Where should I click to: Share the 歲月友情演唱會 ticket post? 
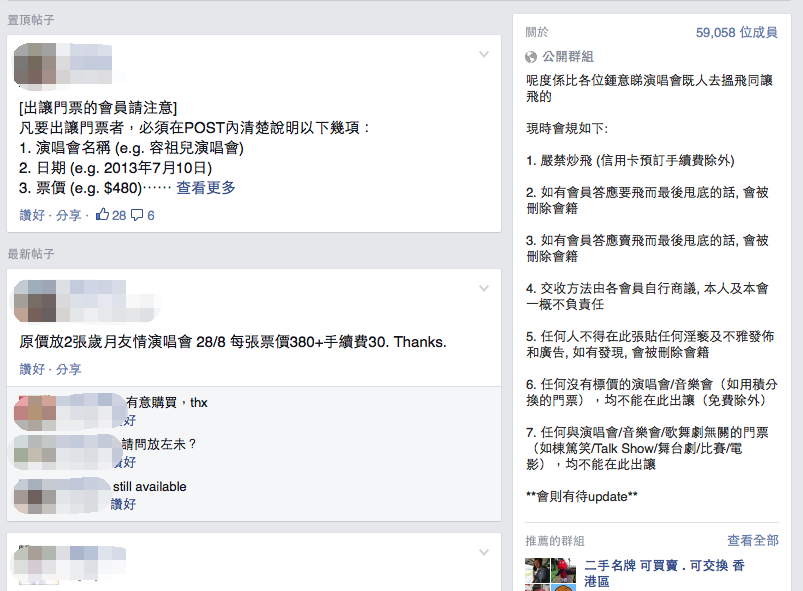pyautogui.click(x=69, y=369)
